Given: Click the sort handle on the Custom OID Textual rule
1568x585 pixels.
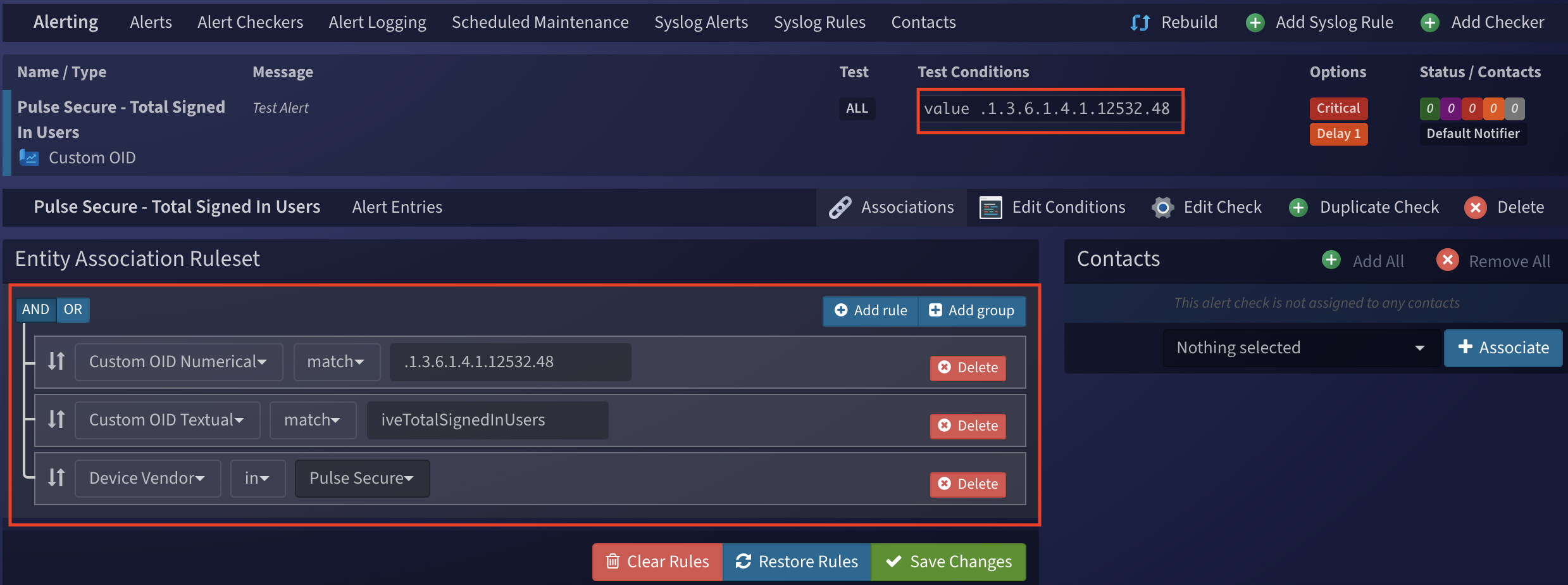Looking at the screenshot, I should pyautogui.click(x=56, y=420).
